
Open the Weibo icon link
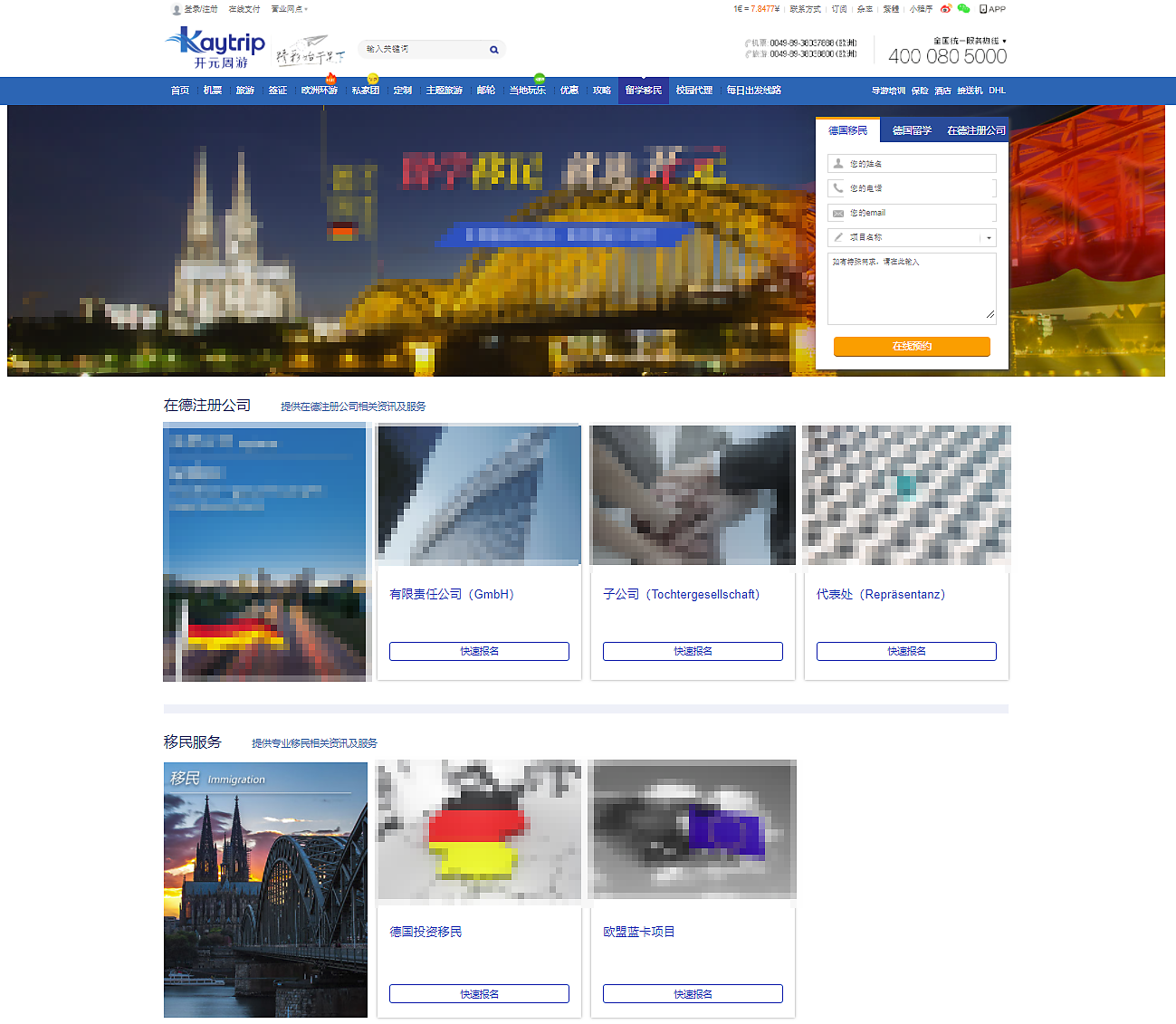click(x=946, y=9)
